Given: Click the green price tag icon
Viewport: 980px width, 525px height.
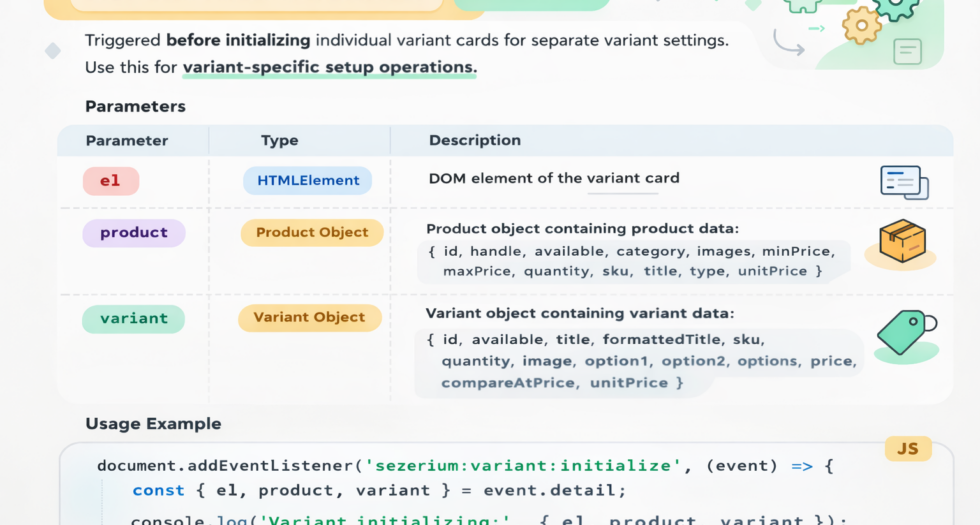Looking at the screenshot, I should [x=906, y=332].
